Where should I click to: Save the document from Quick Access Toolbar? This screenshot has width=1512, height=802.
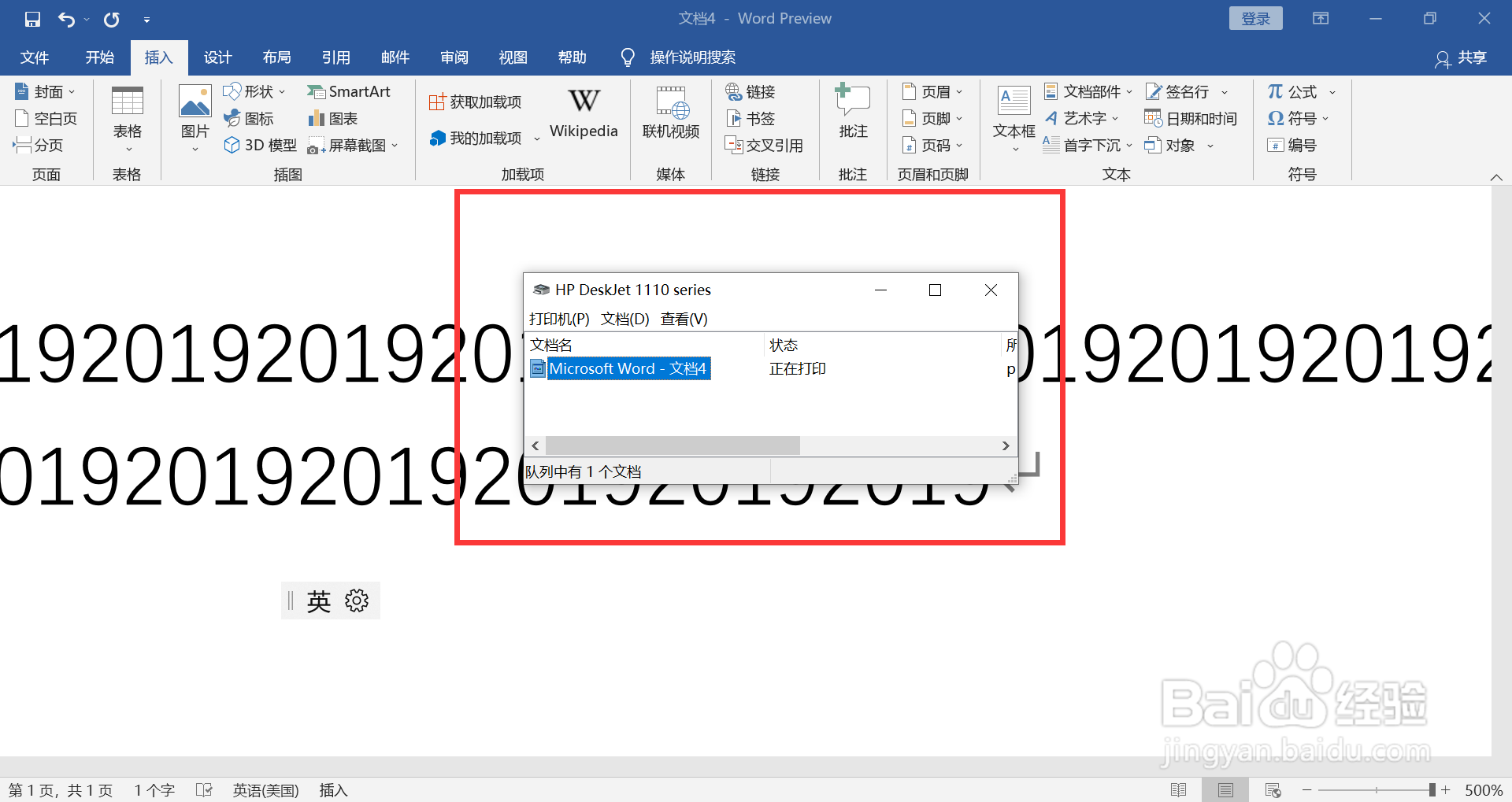pyautogui.click(x=31, y=19)
